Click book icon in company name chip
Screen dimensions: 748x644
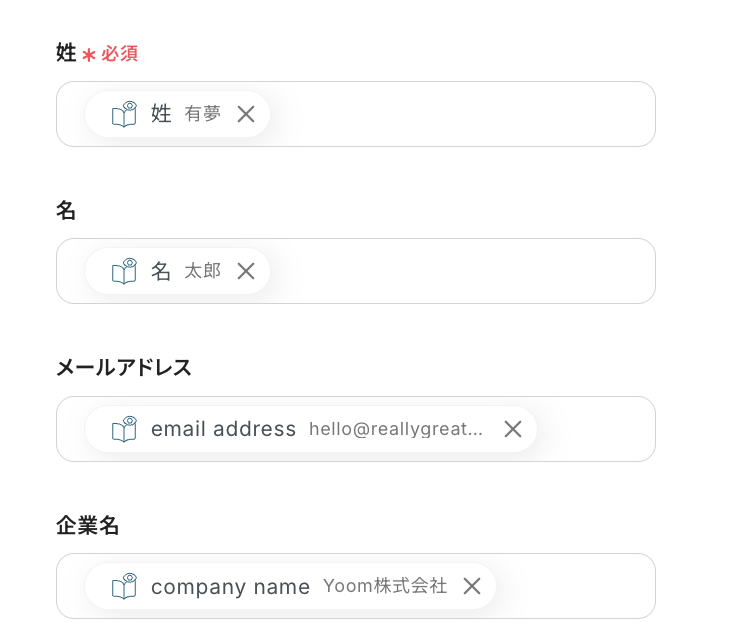(124, 586)
